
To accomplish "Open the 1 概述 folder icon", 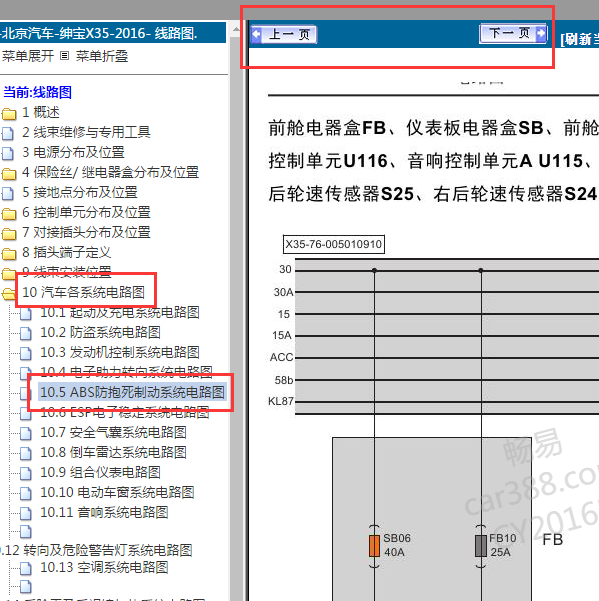I will (x=9, y=113).
